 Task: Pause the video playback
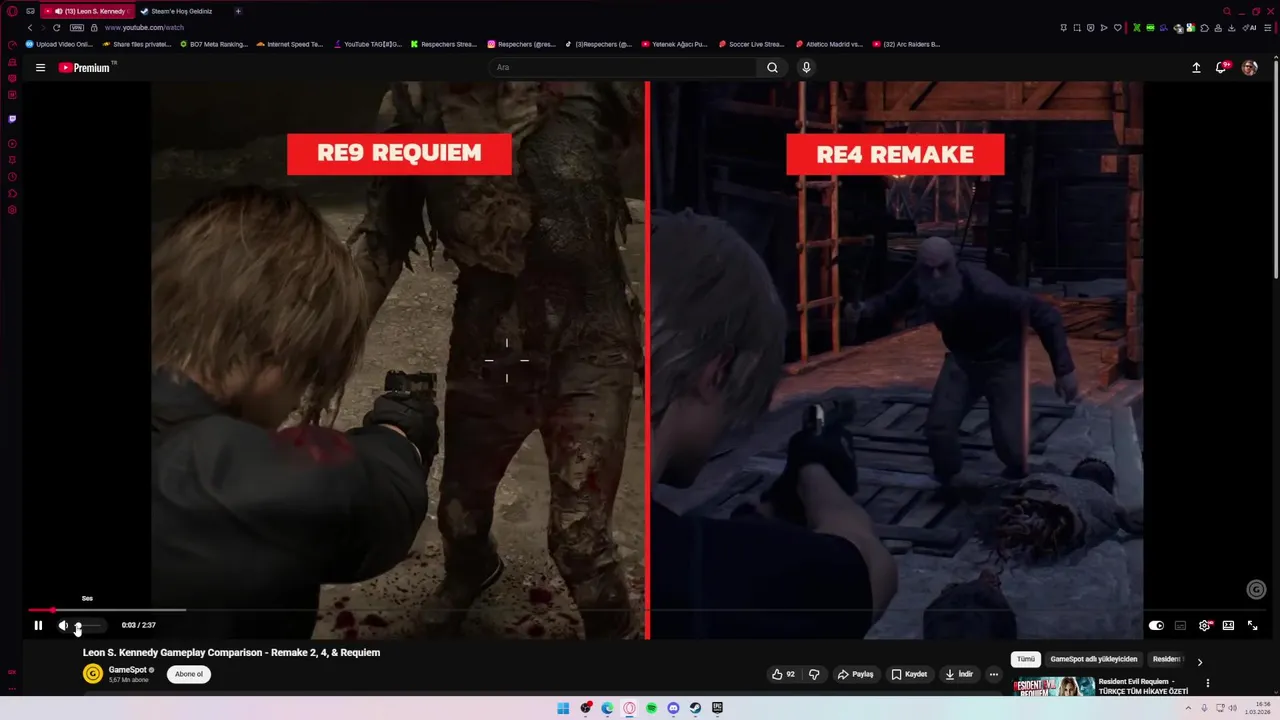coord(38,625)
